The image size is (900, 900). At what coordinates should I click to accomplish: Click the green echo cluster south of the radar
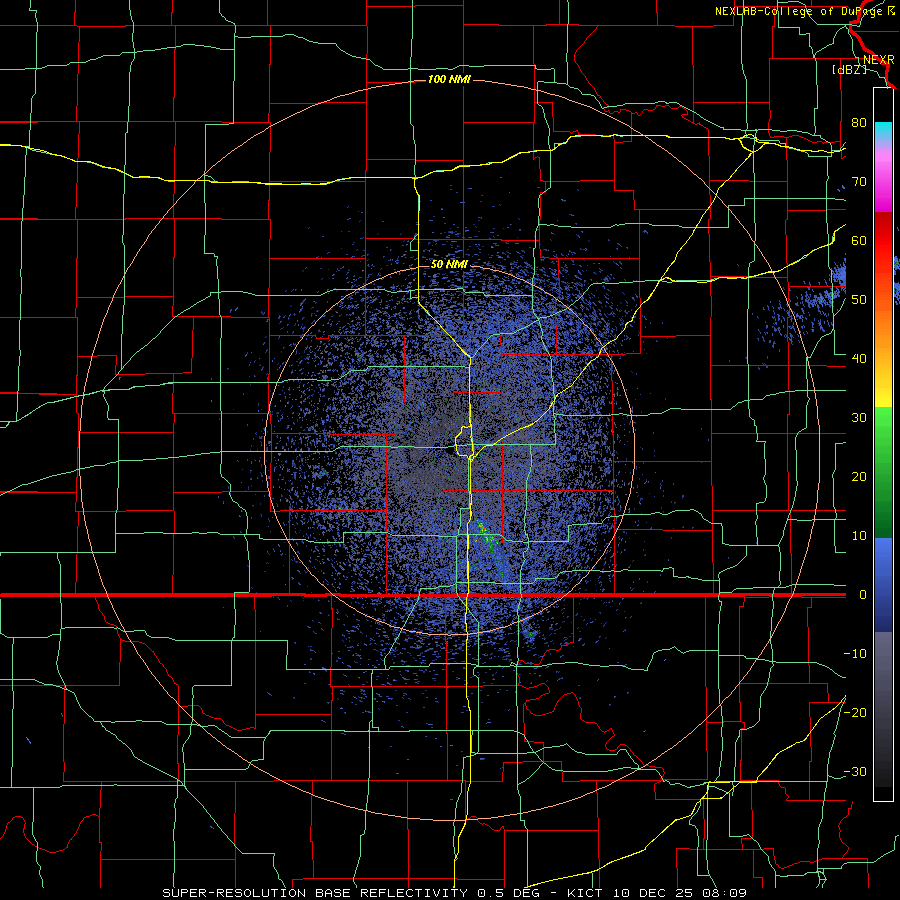pos(487,535)
